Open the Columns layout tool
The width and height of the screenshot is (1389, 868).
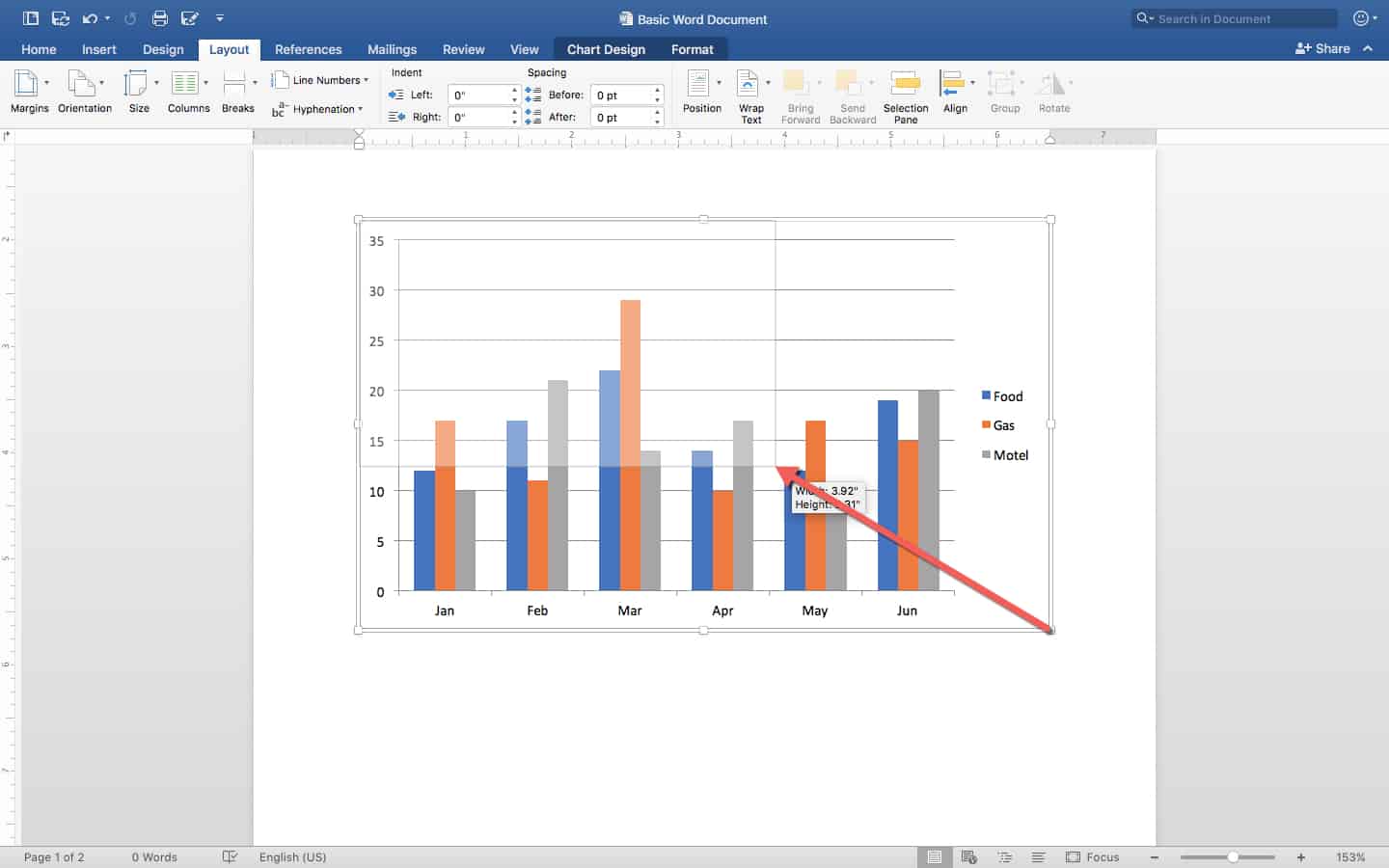187,92
